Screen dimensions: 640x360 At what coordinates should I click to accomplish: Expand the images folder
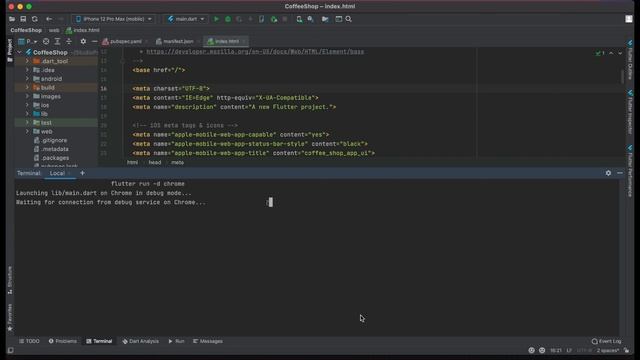click(x=27, y=97)
